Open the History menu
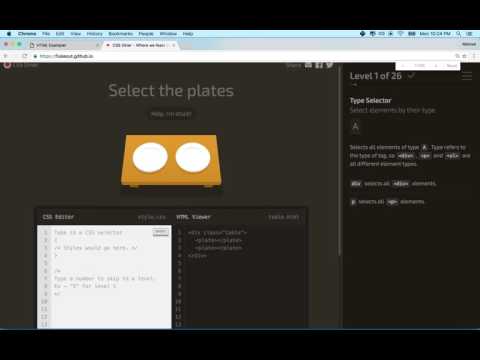 point(95,34)
